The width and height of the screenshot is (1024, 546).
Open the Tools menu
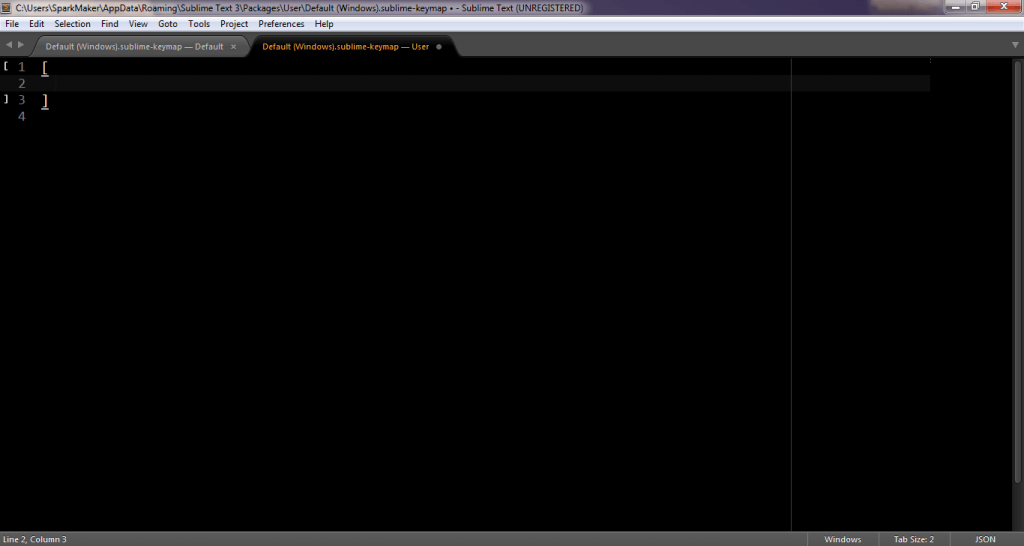(x=199, y=23)
